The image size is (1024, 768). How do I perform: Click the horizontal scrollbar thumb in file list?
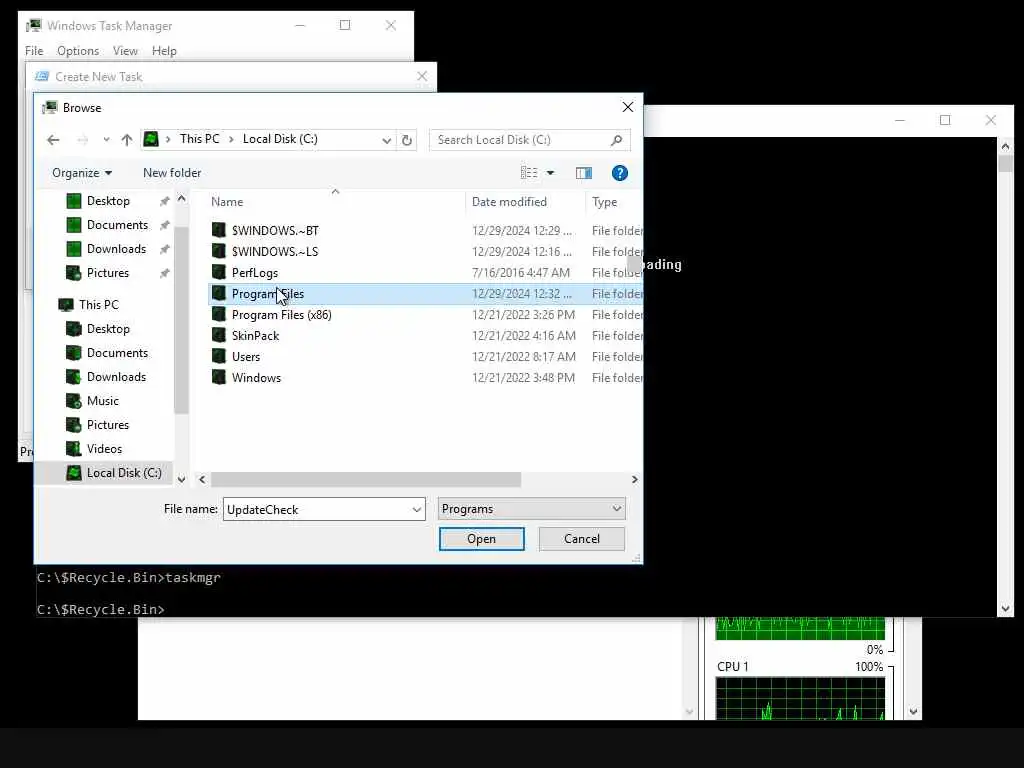click(366, 479)
